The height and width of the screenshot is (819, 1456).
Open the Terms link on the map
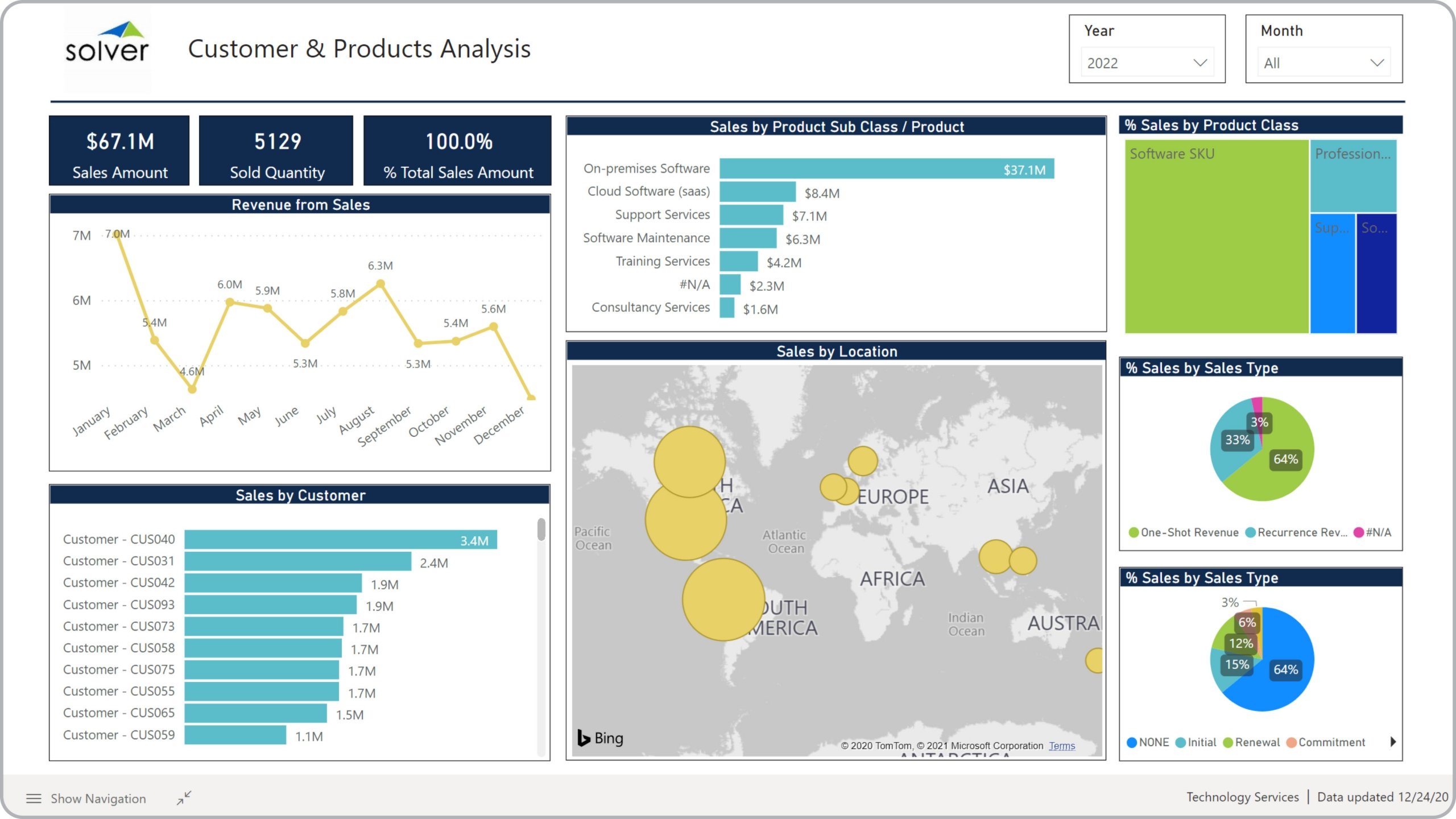tap(1062, 746)
